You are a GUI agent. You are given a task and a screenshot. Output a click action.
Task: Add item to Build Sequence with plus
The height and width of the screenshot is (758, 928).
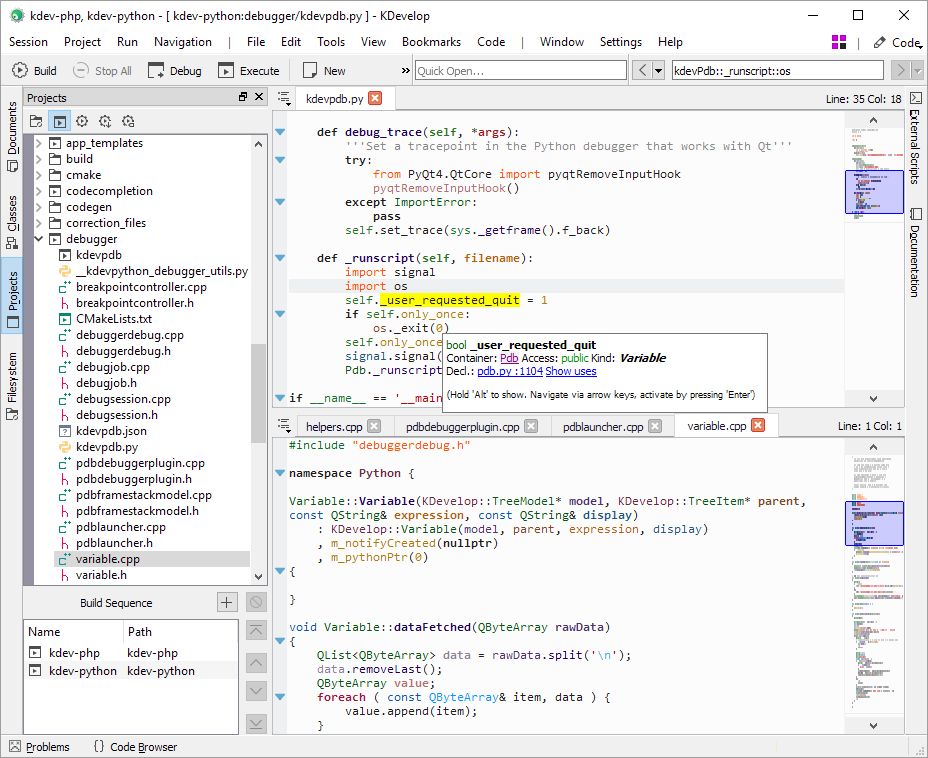pyautogui.click(x=227, y=602)
